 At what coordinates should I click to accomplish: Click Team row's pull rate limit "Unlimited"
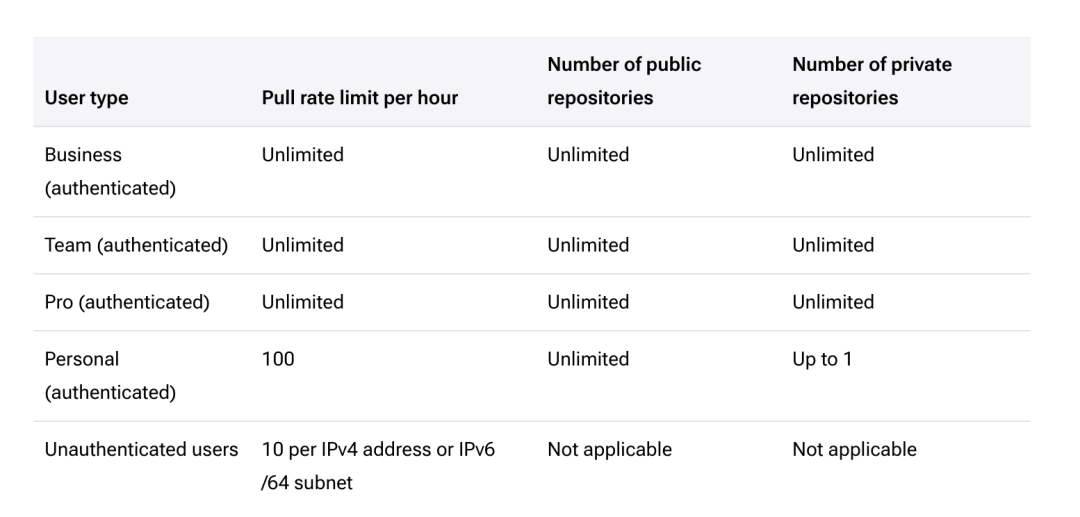tap(302, 245)
